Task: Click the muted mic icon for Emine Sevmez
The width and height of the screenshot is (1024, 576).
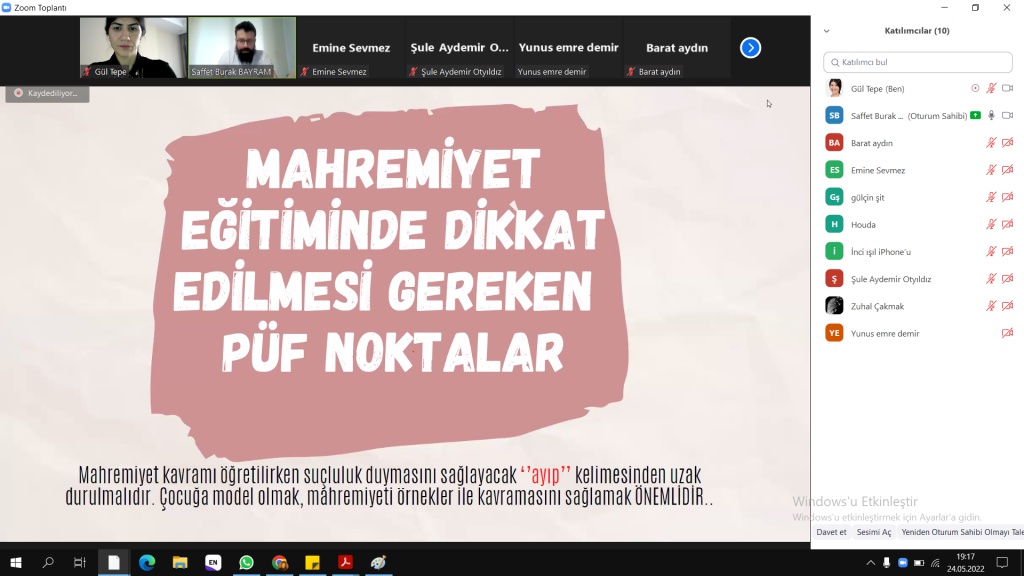Action: (991, 170)
